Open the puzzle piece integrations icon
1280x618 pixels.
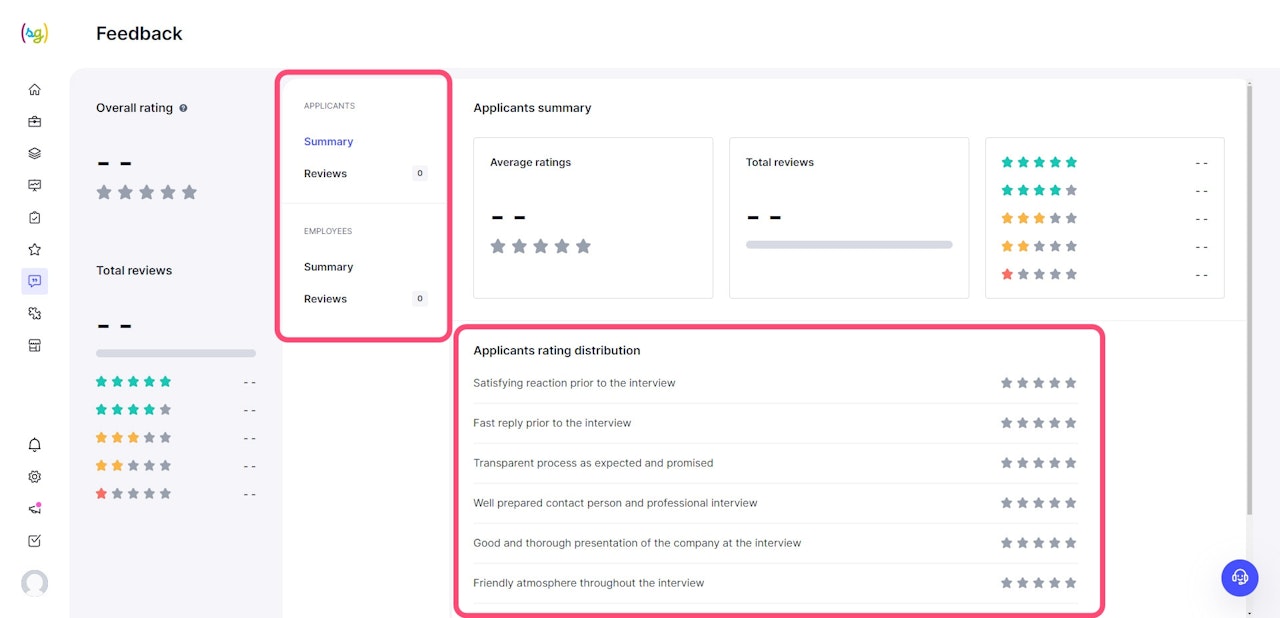click(35, 314)
